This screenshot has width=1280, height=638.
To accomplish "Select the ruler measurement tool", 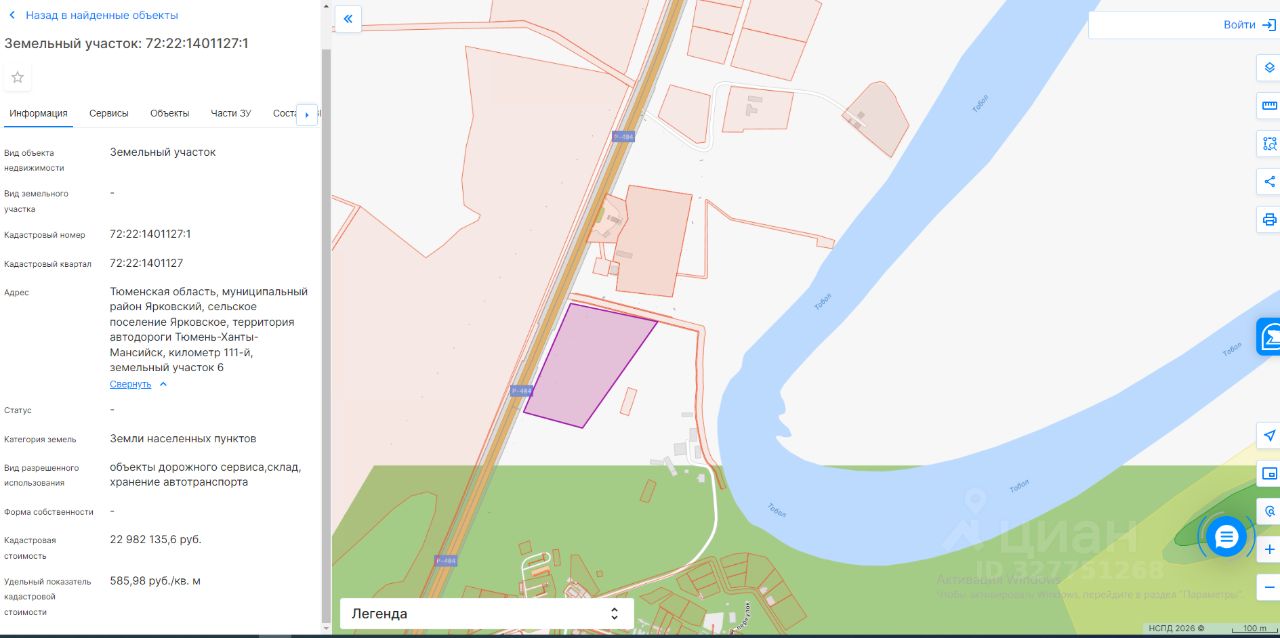I will (x=1269, y=106).
